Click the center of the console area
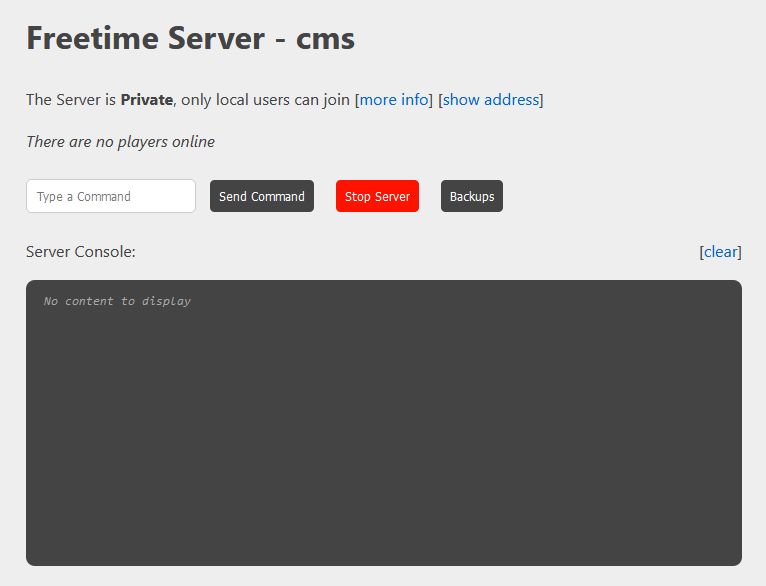The height and width of the screenshot is (586, 766). (384, 423)
